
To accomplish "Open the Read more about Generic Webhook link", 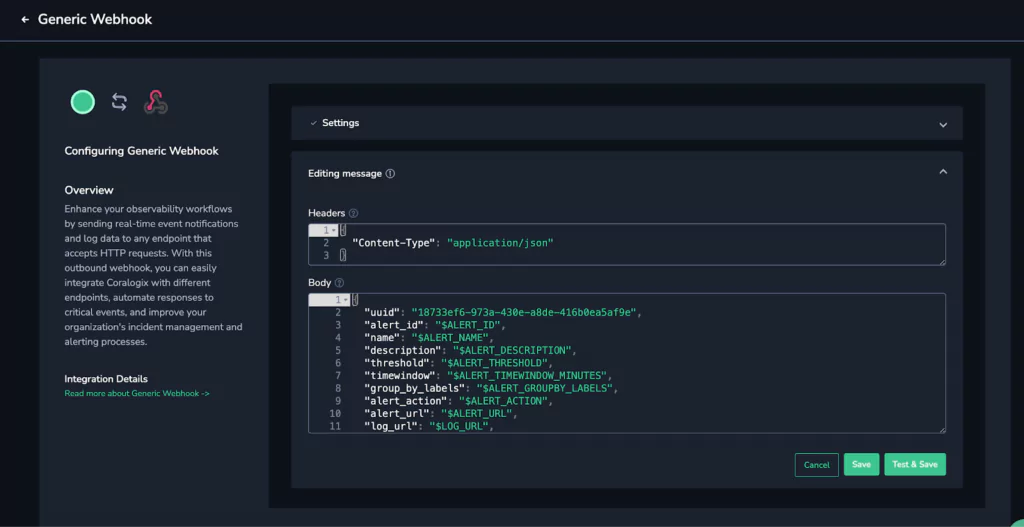I will click(x=137, y=393).
